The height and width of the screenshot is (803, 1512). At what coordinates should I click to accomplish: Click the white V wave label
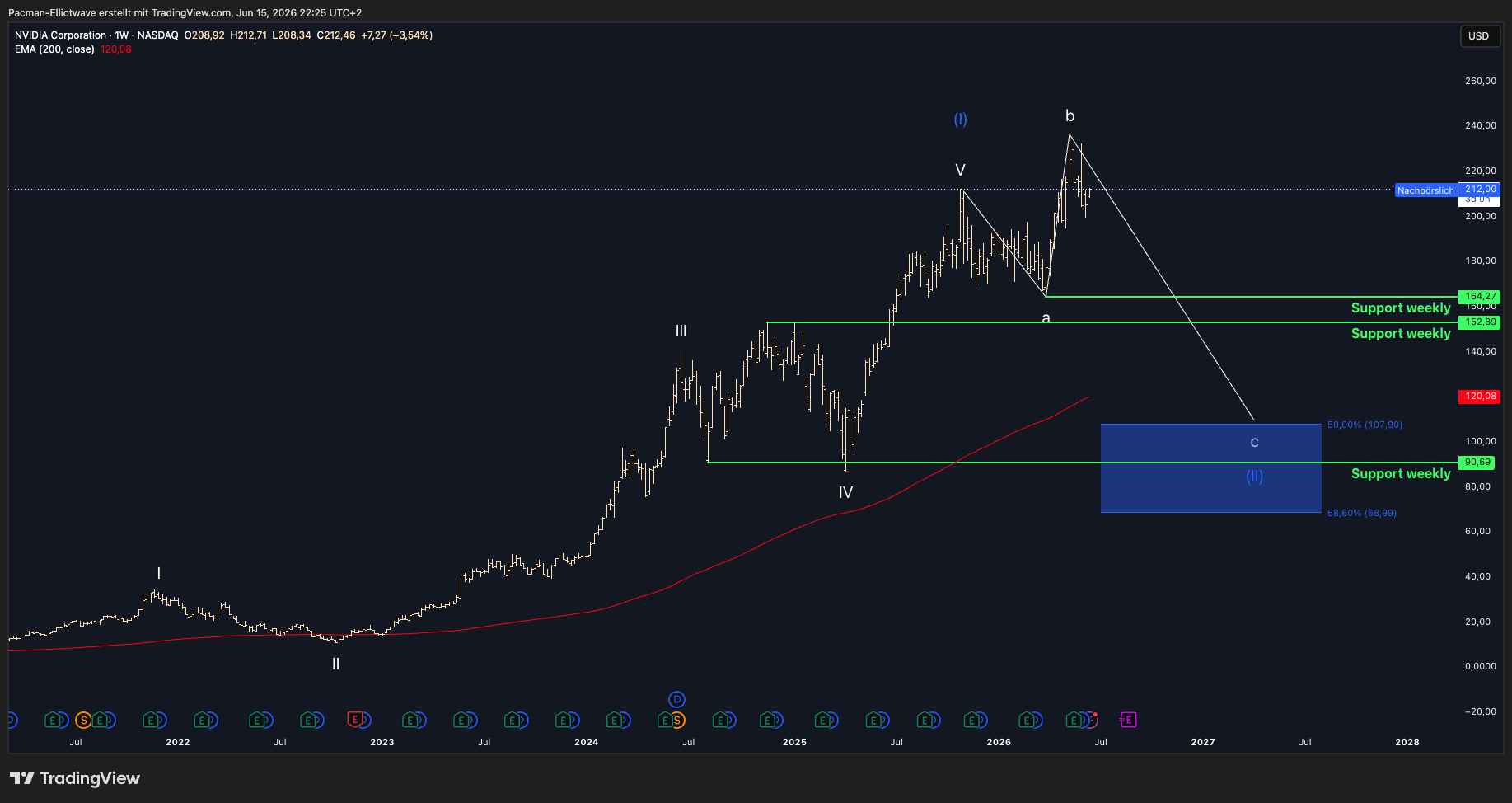(x=960, y=170)
